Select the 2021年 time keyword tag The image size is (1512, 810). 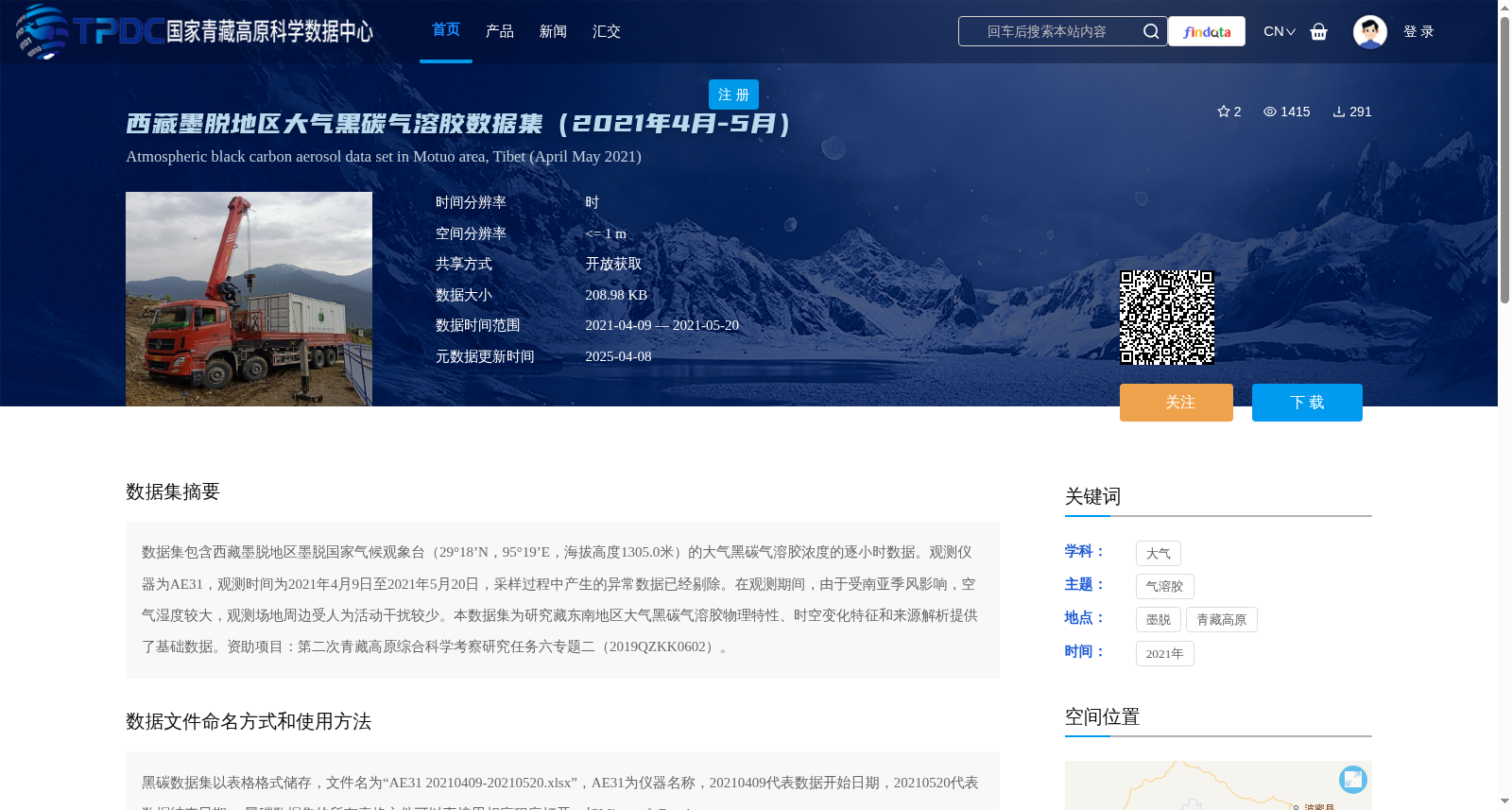[1165, 654]
